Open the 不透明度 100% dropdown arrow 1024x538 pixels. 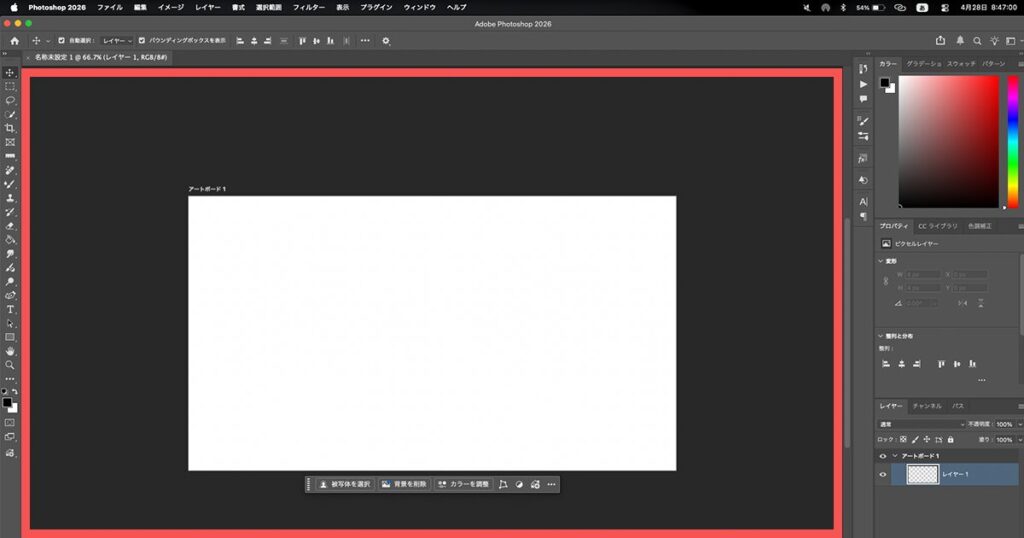pos(1020,424)
